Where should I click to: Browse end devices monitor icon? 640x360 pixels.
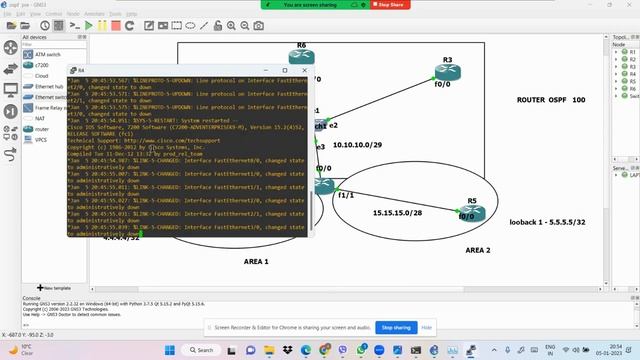[11, 90]
